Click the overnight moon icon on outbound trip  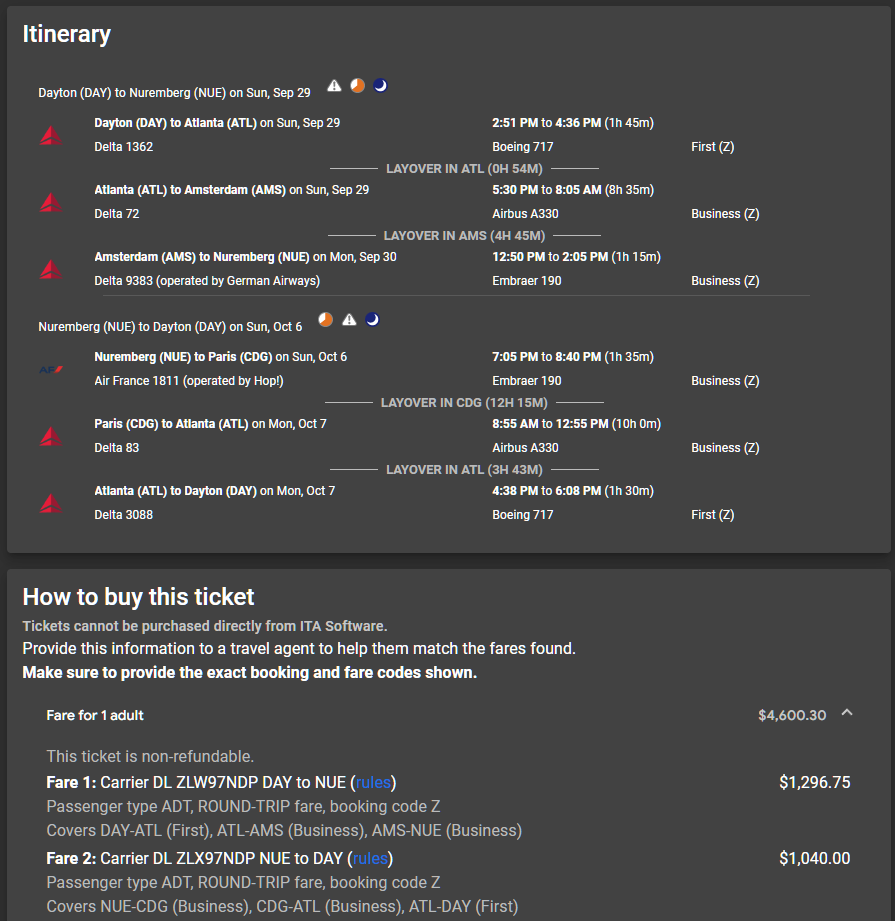pos(381,86)
